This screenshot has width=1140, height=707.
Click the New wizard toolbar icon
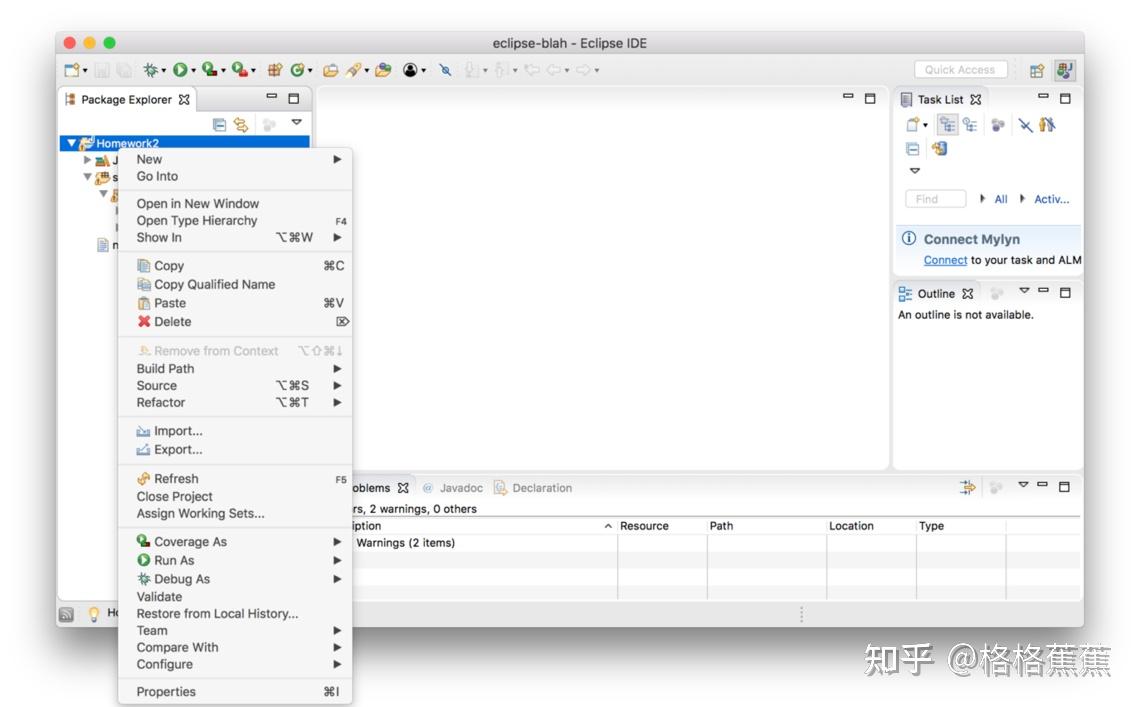click(x=72, y=70)
